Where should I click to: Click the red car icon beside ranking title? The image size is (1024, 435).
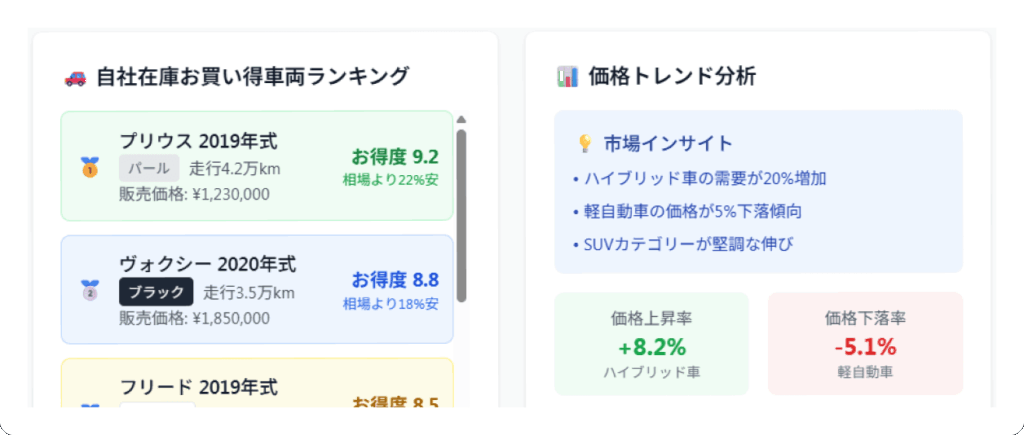pos(75,77)
